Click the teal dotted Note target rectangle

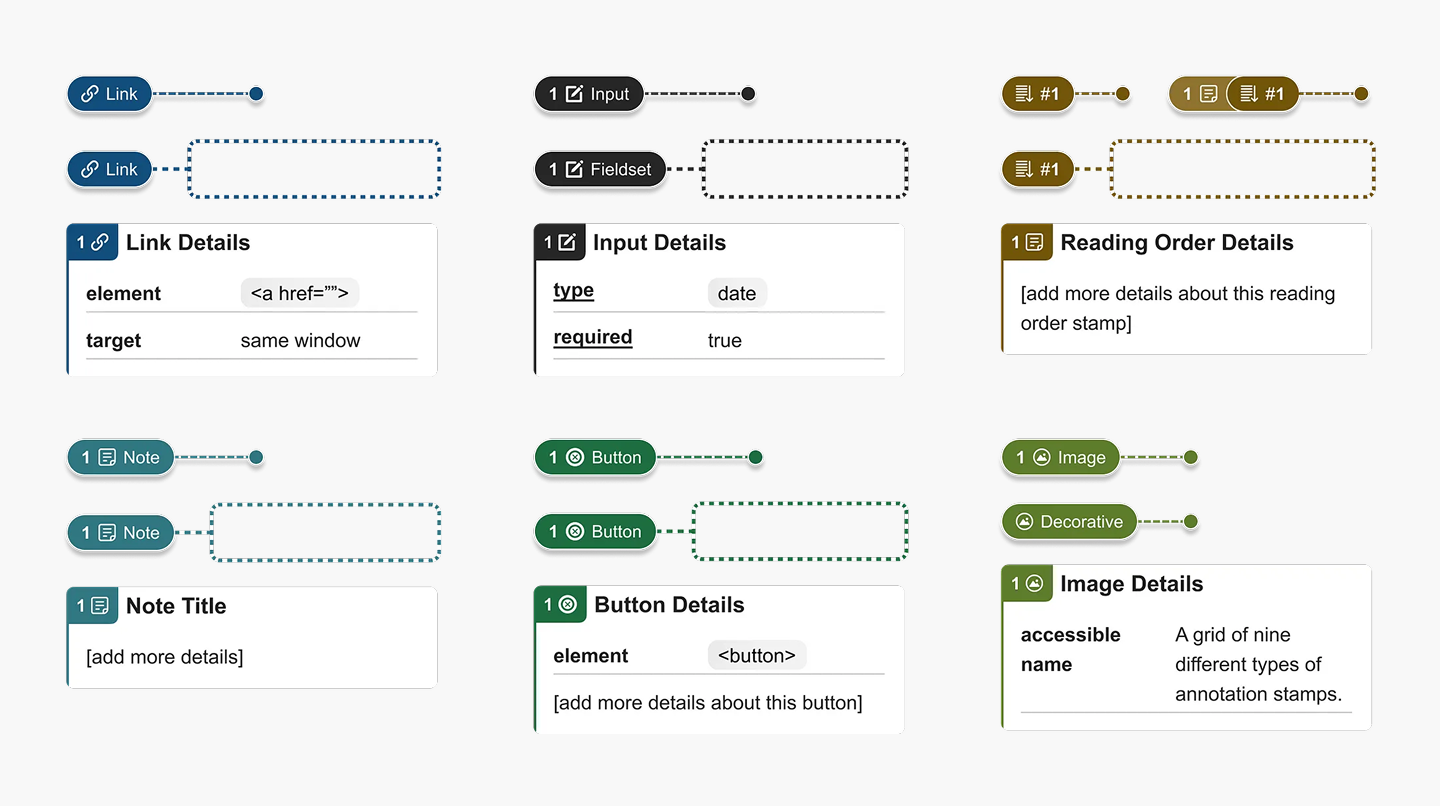point(325,532)
